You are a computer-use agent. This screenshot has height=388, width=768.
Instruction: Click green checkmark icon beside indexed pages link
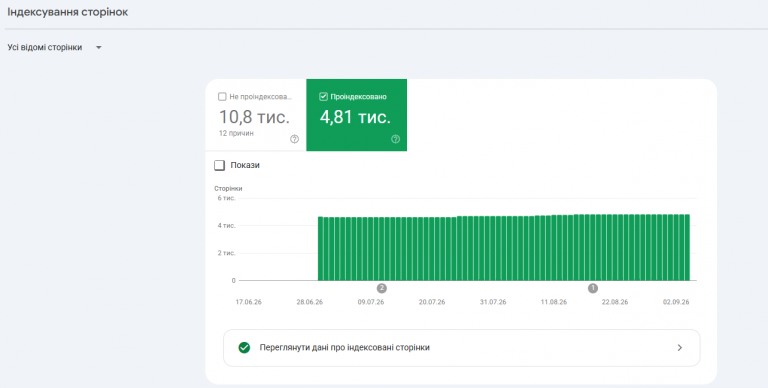click(244, 348)
